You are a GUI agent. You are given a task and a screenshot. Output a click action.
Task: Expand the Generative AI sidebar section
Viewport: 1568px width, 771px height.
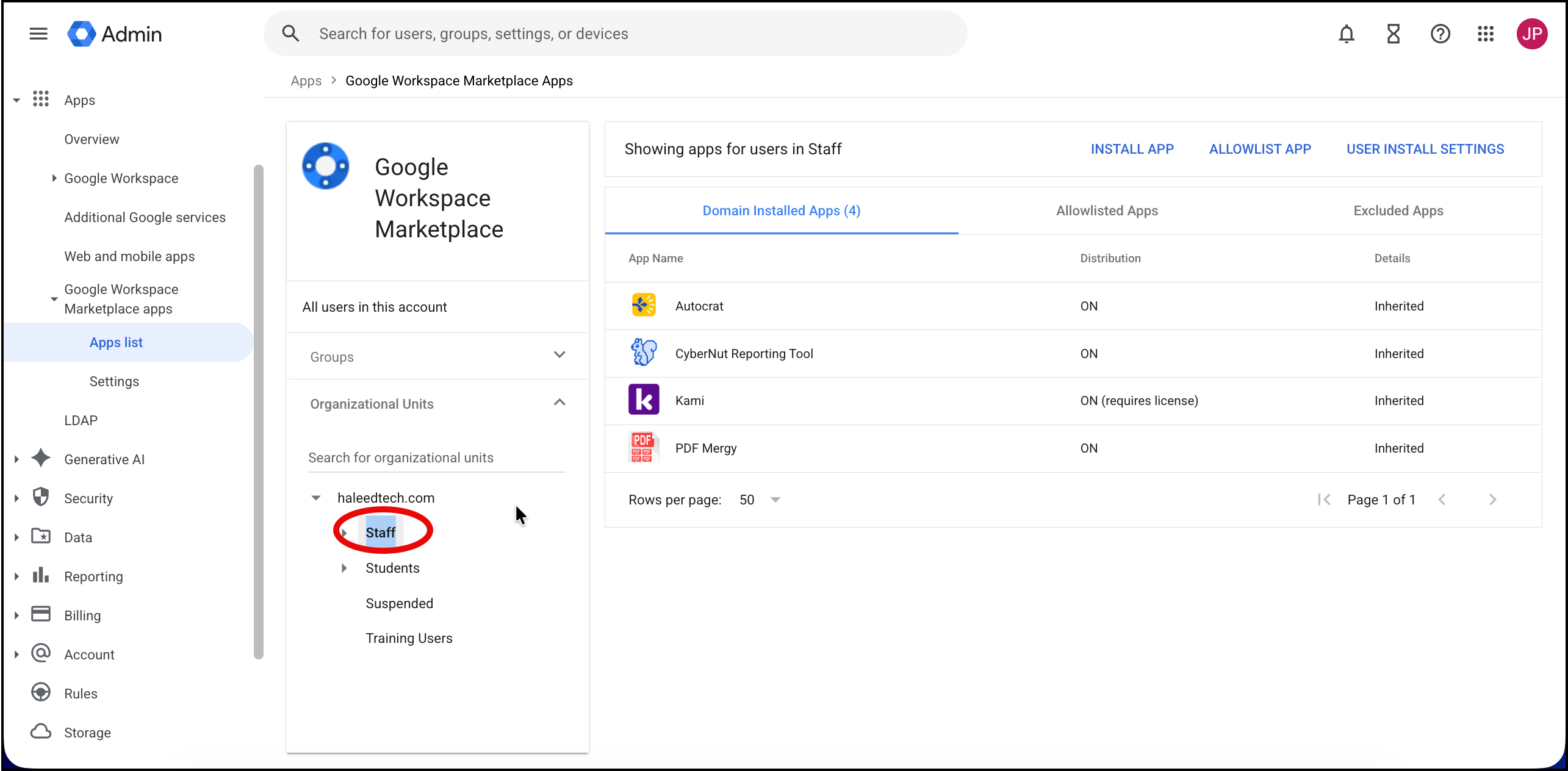tap(16, 459)
